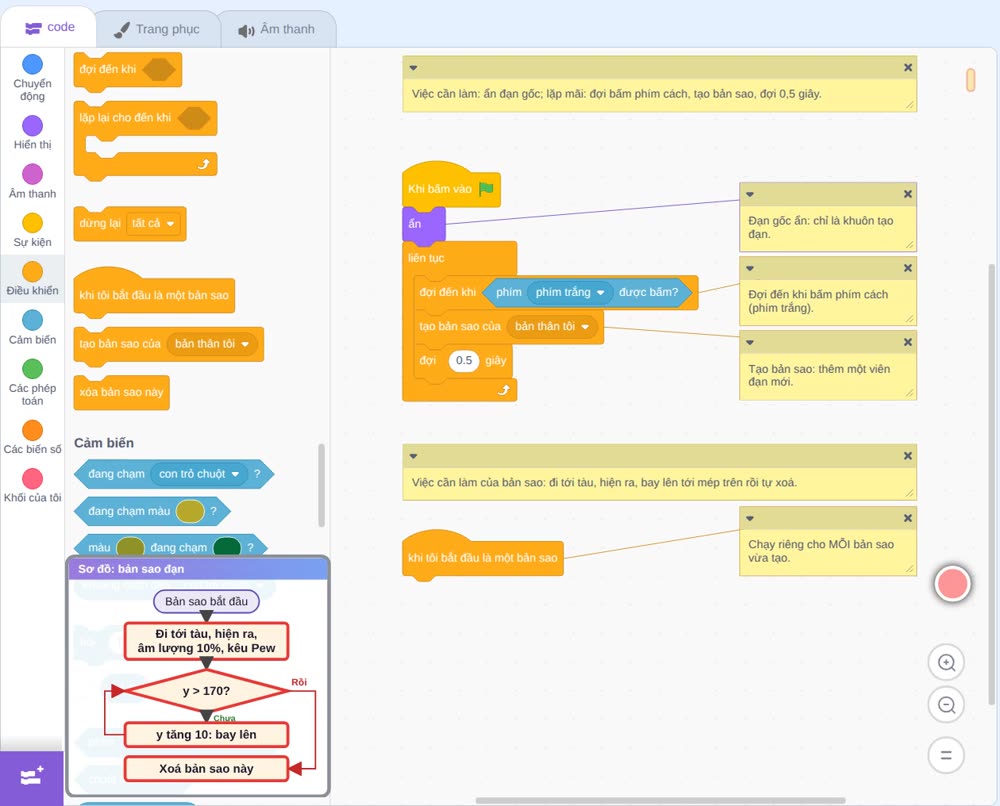Open the Hiển thị block category
Image resolution: width=1000 pixels, height=806 pixels.
[32, 133]
